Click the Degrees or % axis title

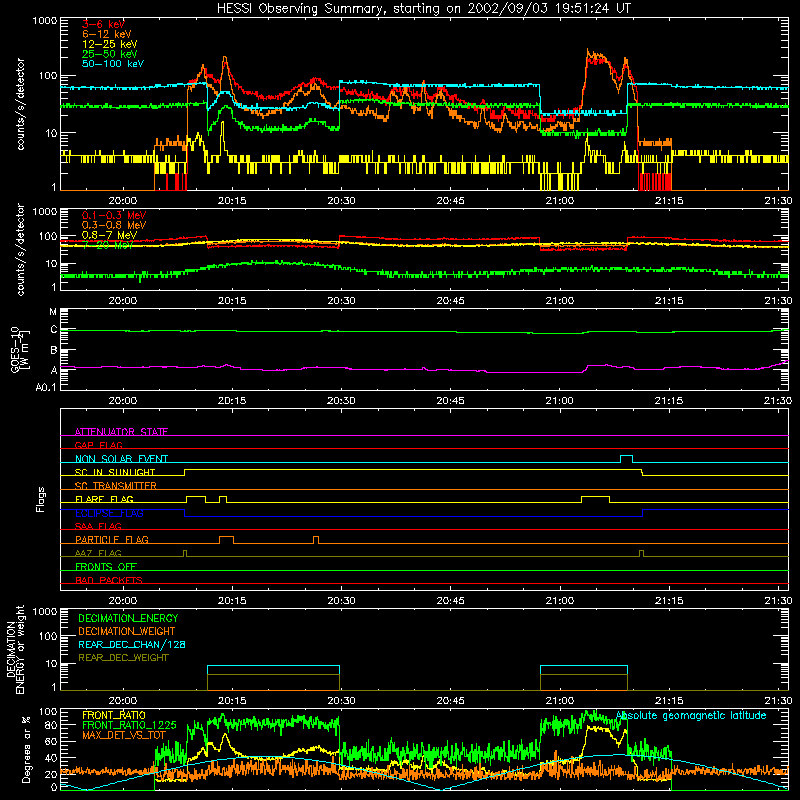(x=26, y=749)
